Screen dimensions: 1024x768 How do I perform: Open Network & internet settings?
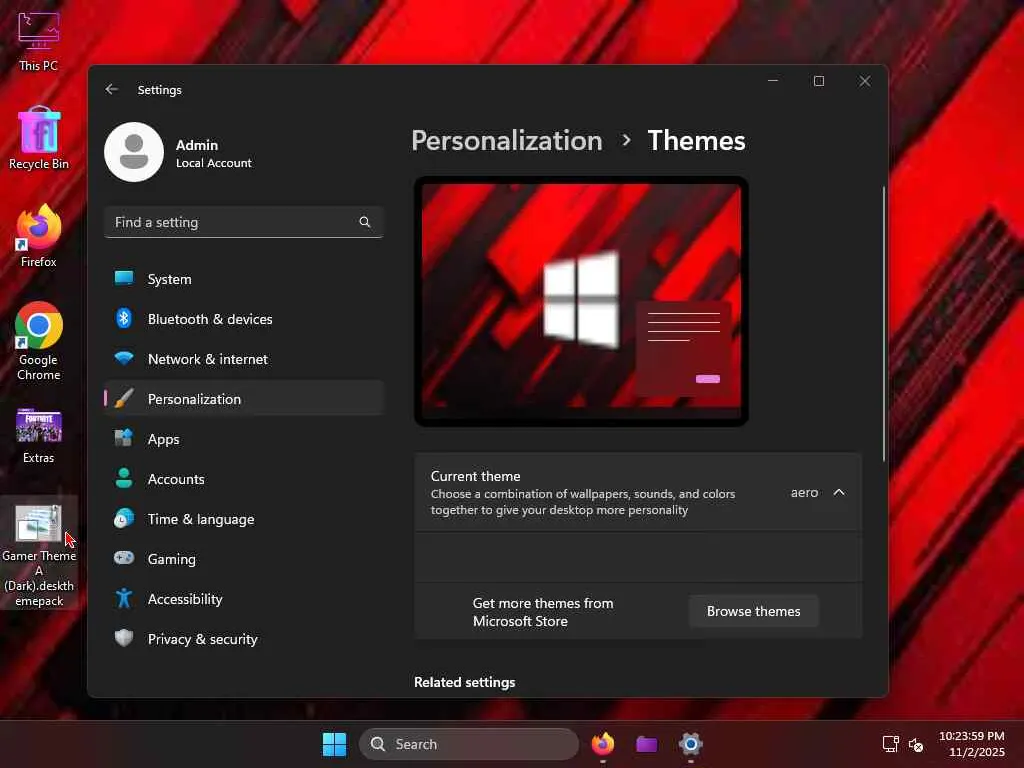tap(244, 359)
